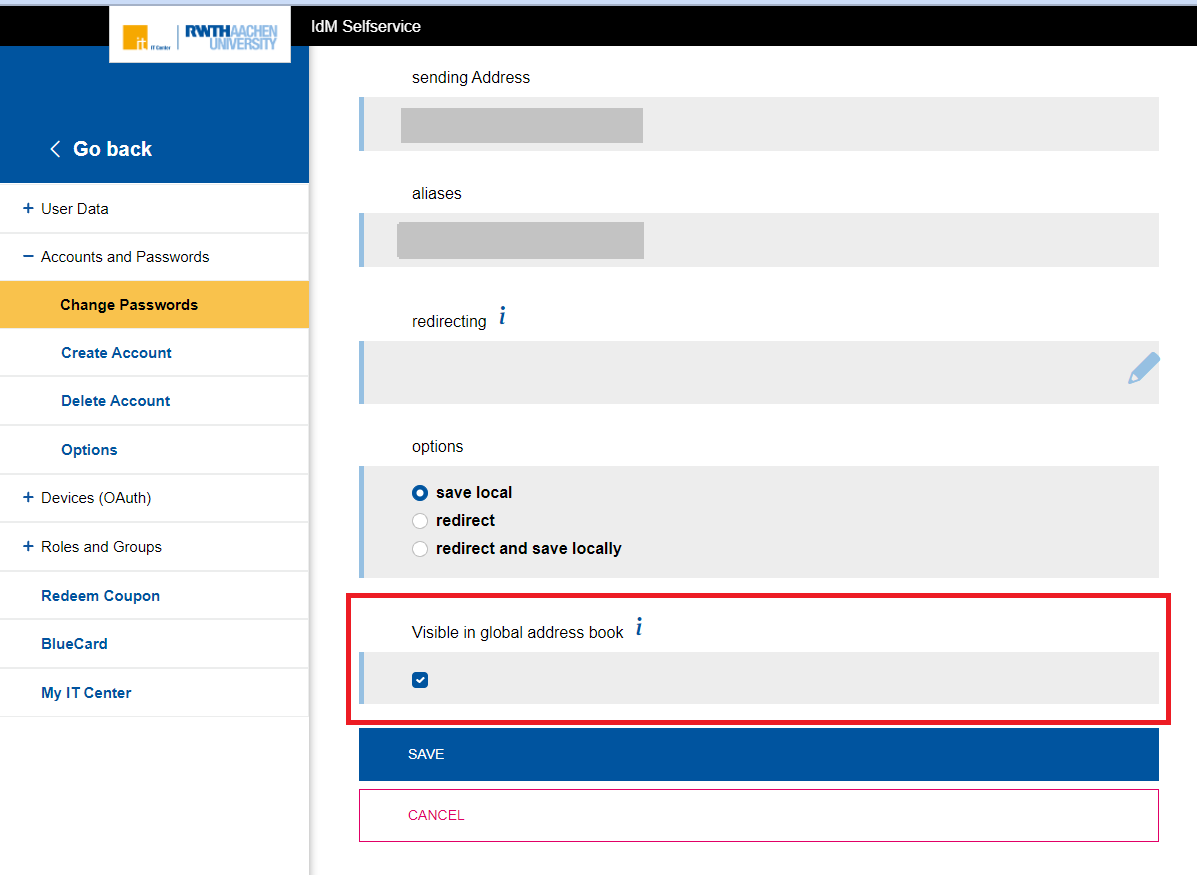Uncheck Visible in global address book
Image resolution: width=1197 pixels, height=875 pixels.
420,679
